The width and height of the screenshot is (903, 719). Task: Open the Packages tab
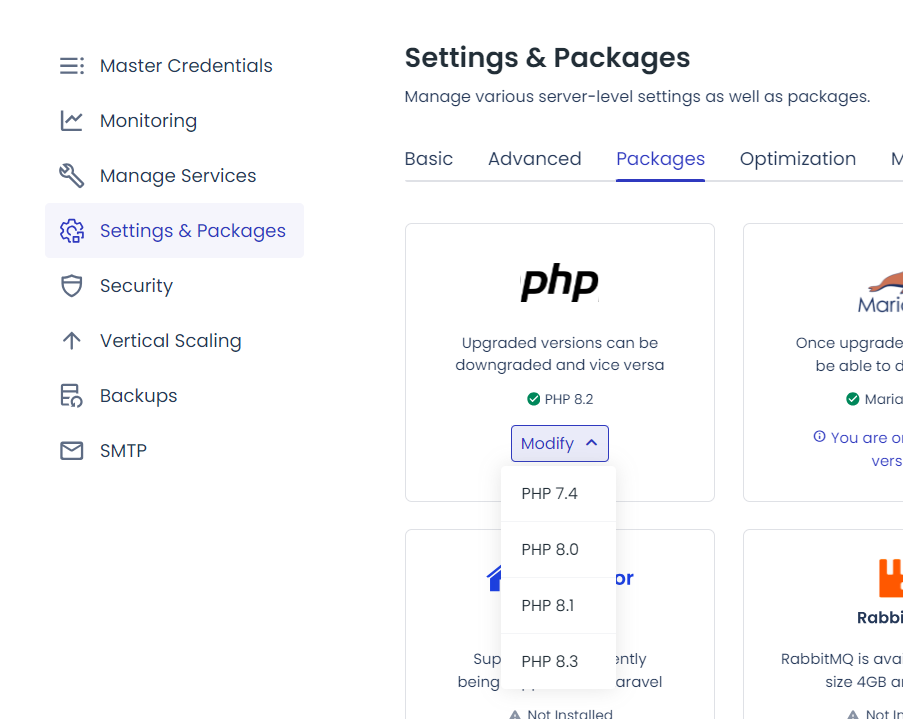click(x=660, y=159)
